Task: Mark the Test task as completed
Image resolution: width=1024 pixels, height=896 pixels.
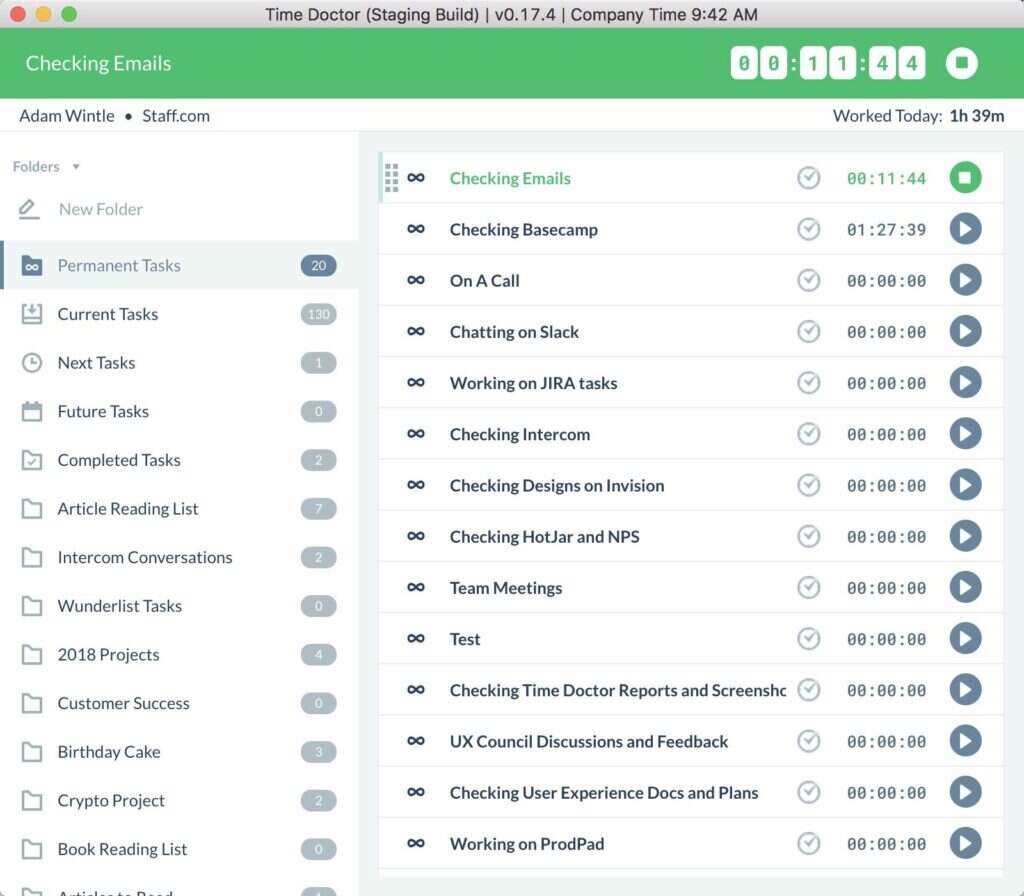Action: 810,638
